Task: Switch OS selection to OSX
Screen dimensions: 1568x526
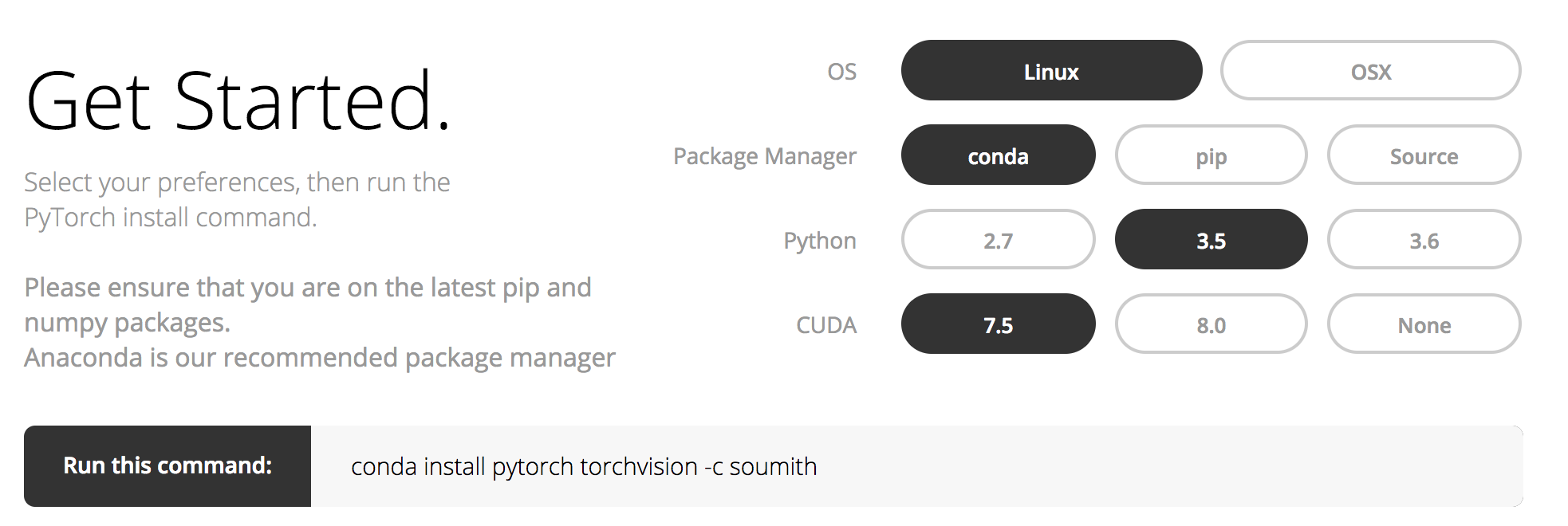Action: point(1370,71)
